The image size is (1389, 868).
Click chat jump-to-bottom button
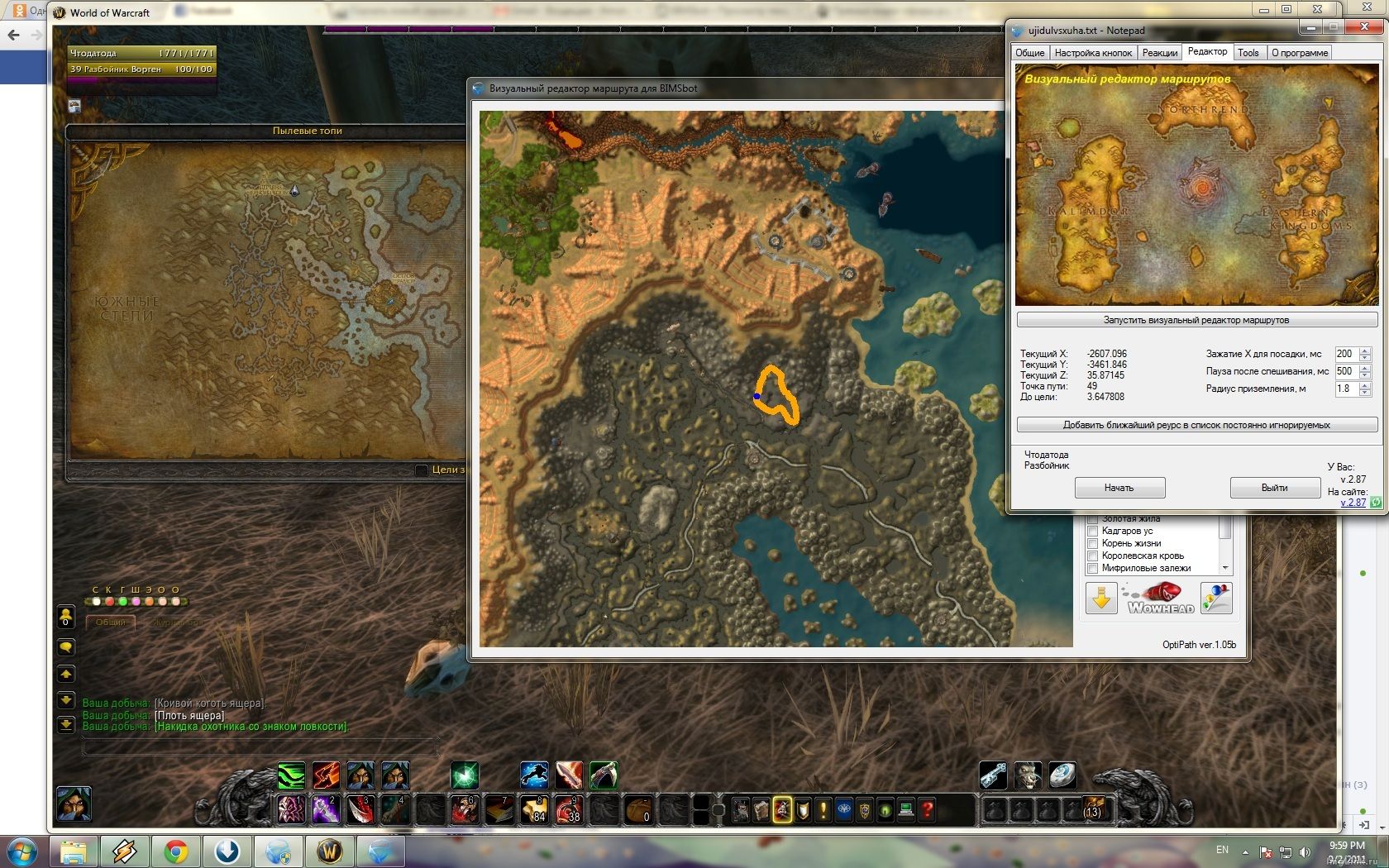pos(66,725)
